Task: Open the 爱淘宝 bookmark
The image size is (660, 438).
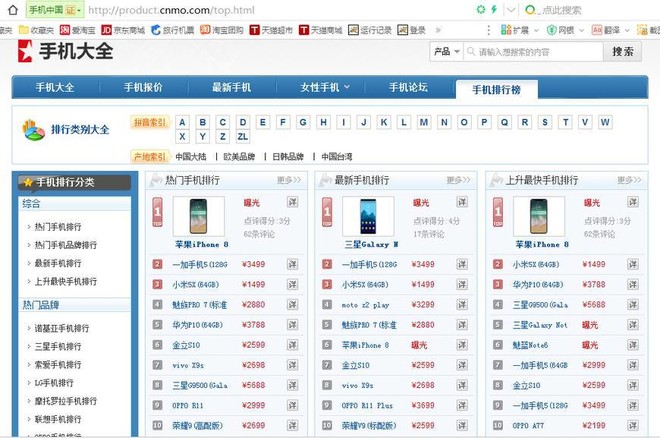Action: coord(77,30)
